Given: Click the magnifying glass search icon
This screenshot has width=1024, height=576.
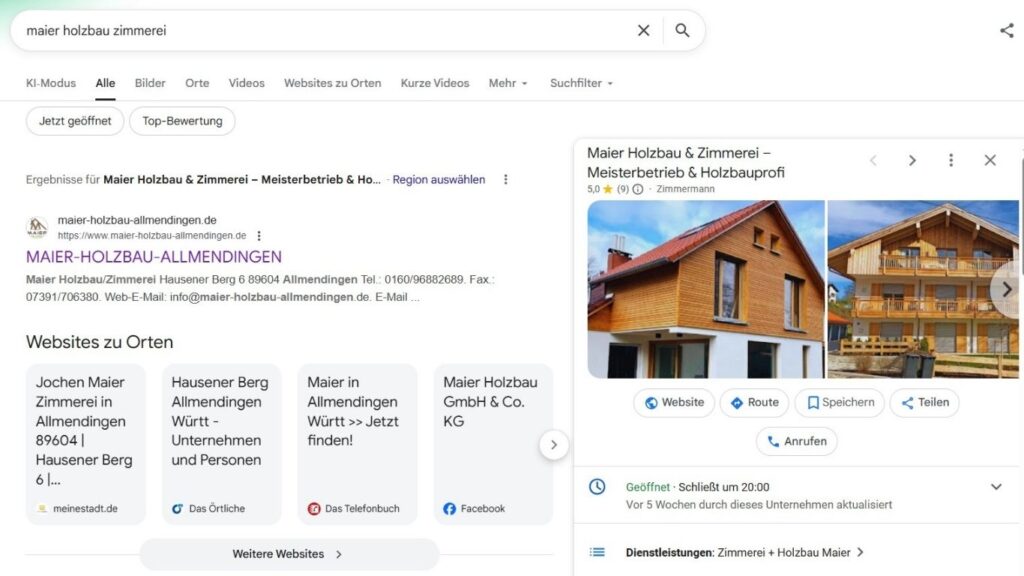Looking at the screenshot, I should coord(682,31).
